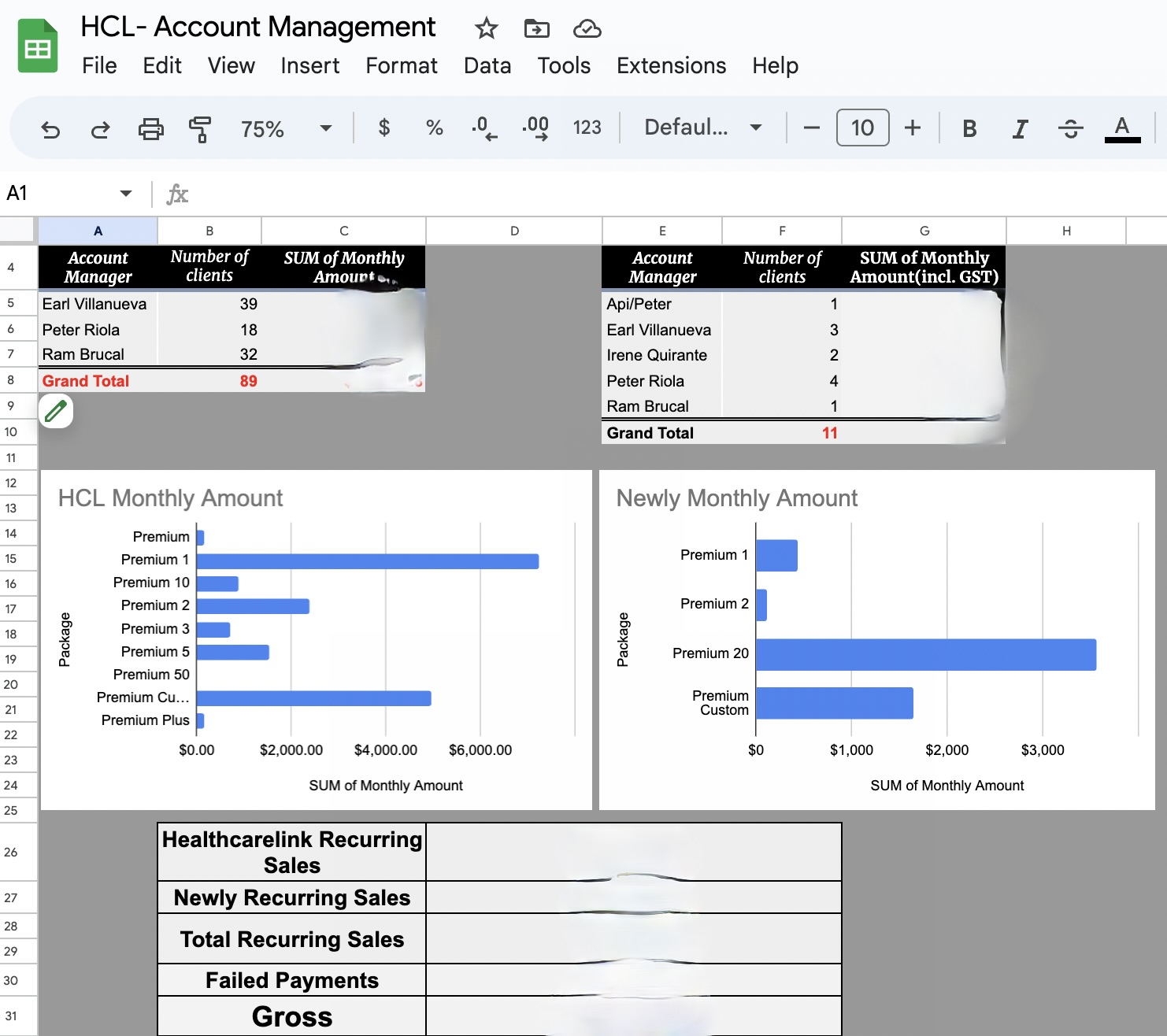Open more number formats (123)
This screenshot has width=1167, height=1036.
pos(587,128)
